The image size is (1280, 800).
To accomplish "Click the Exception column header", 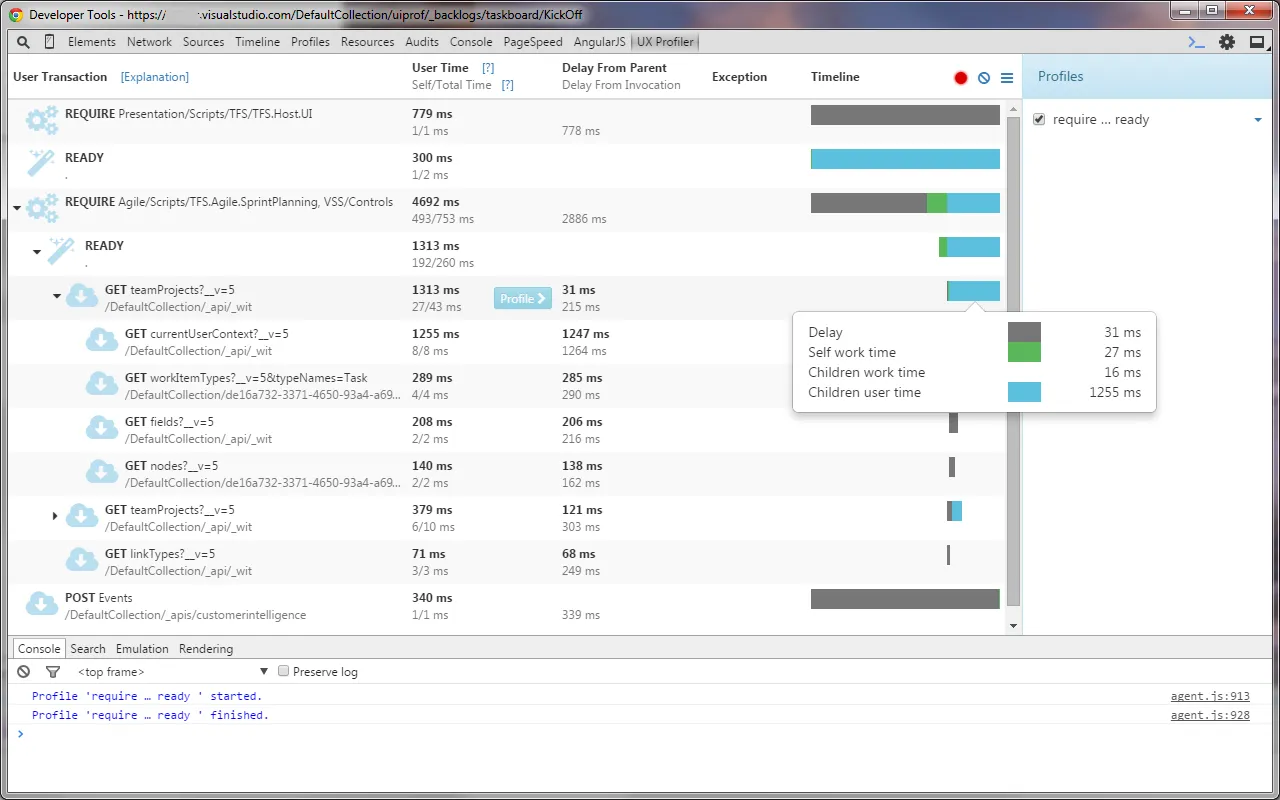I will tap(740, 77).
